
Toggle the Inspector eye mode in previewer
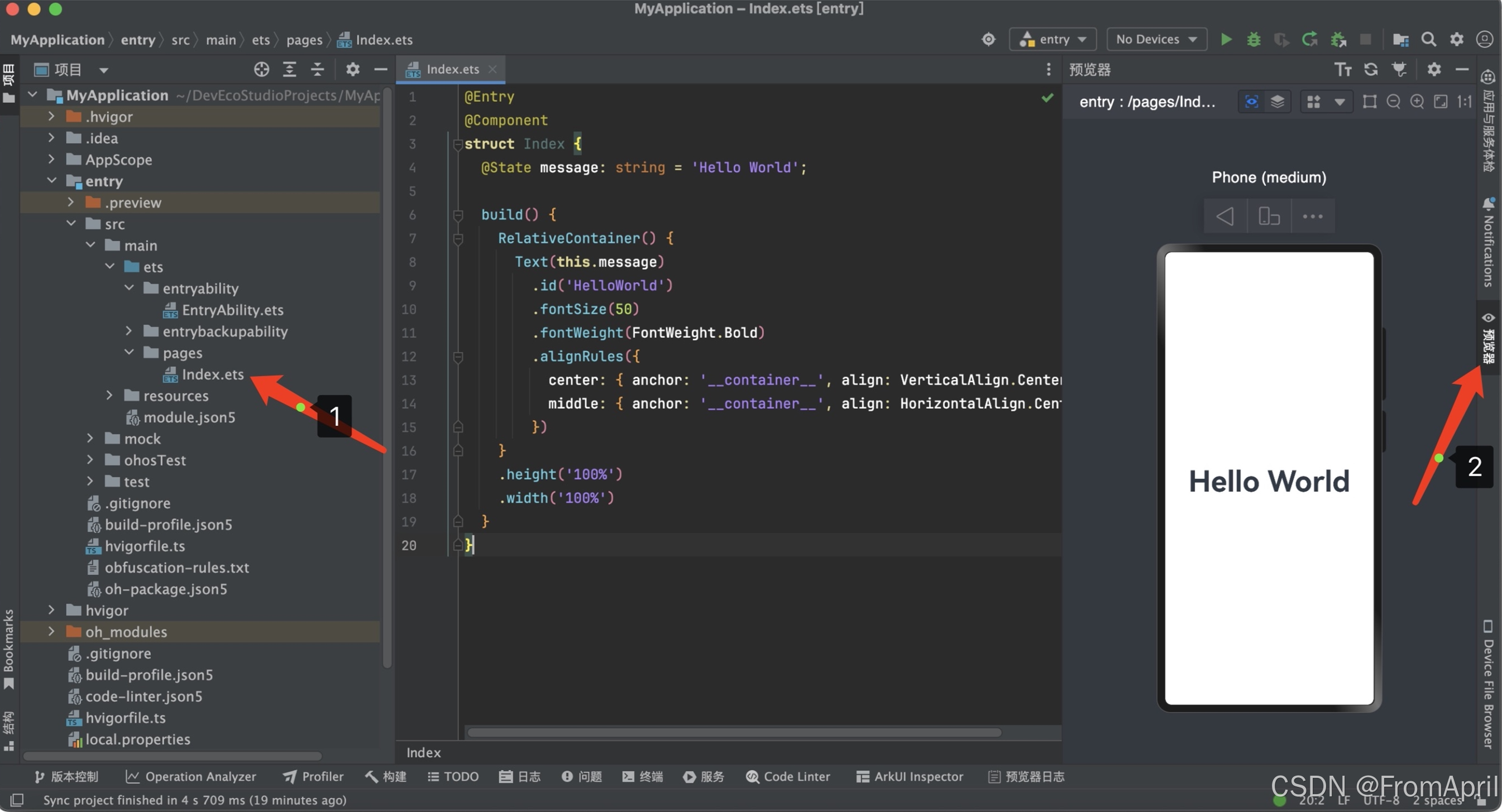pos(1251,102)
